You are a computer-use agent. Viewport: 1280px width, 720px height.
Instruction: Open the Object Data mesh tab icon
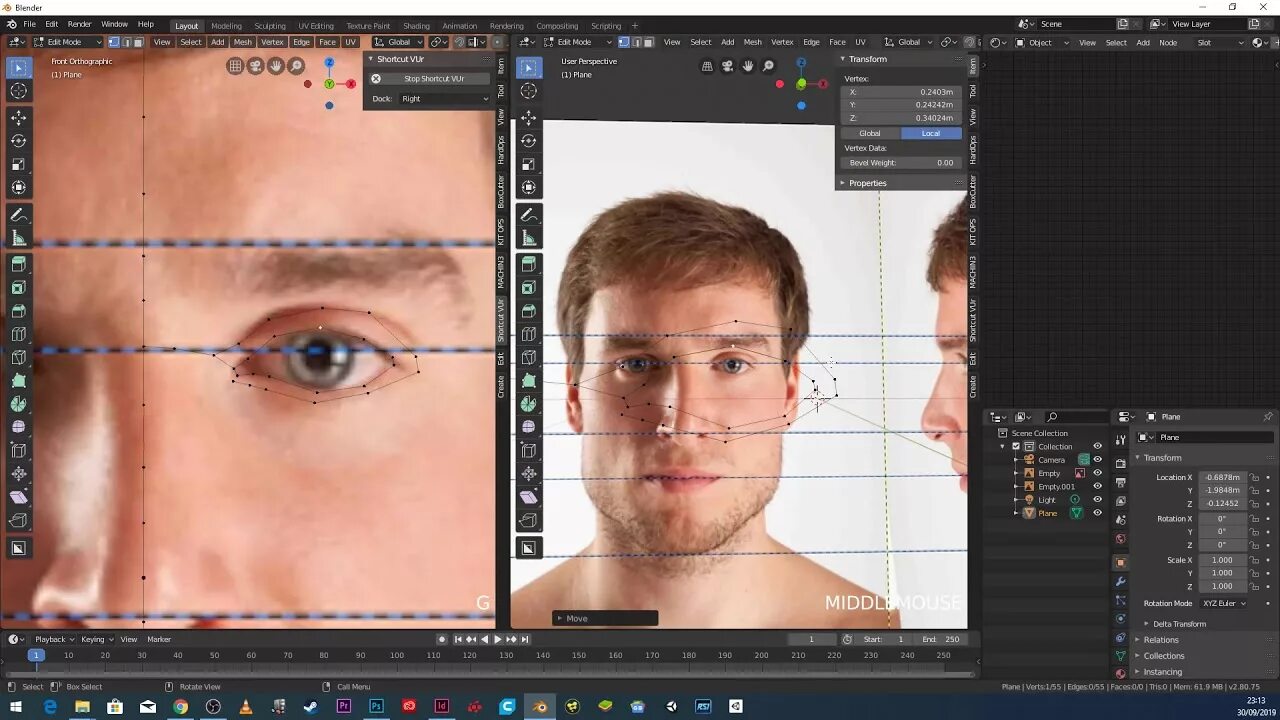[1120, 656]
